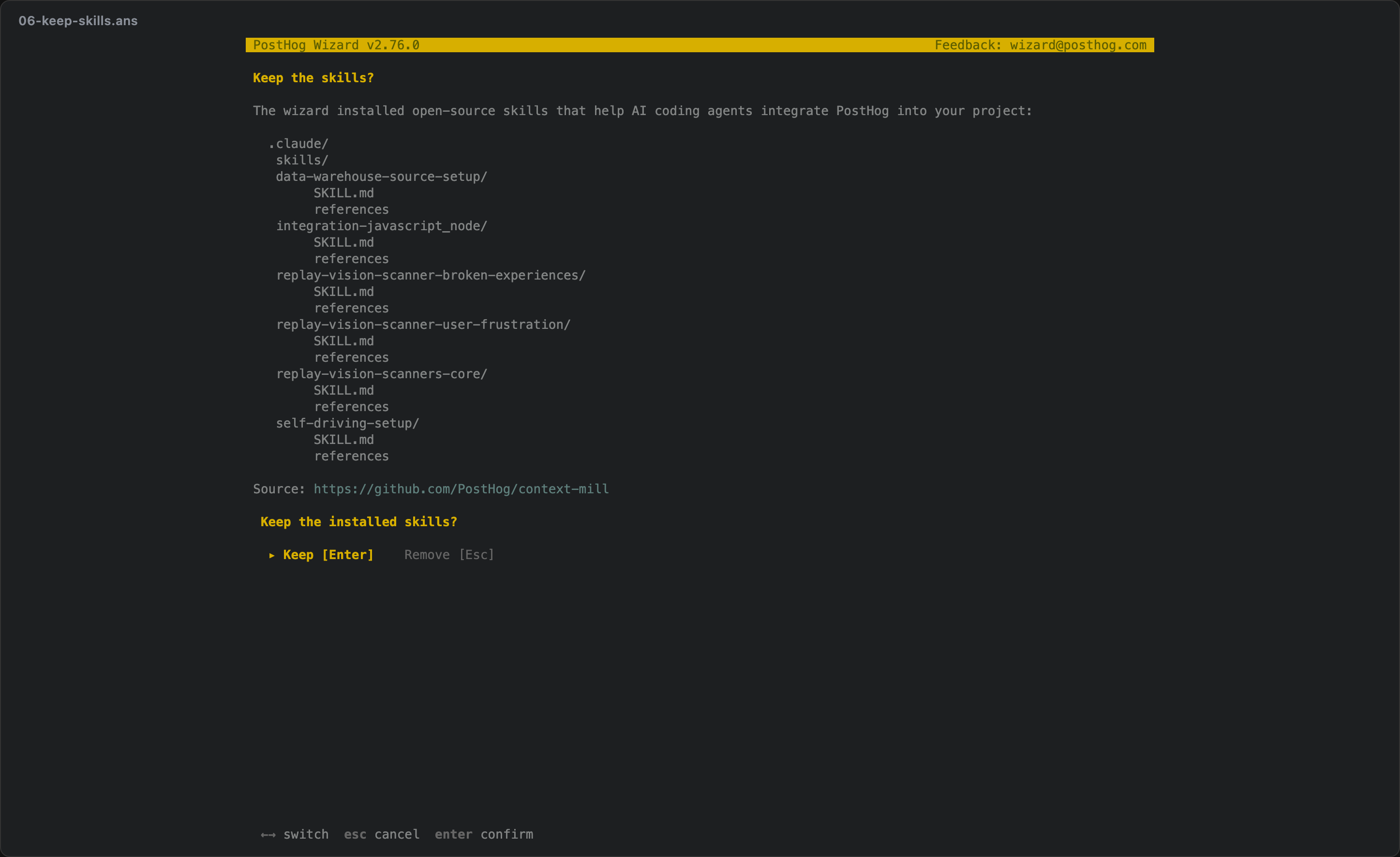The image size is (1400, 857).
Task: Click the esc cancel hint
Action: pos(382,834)
